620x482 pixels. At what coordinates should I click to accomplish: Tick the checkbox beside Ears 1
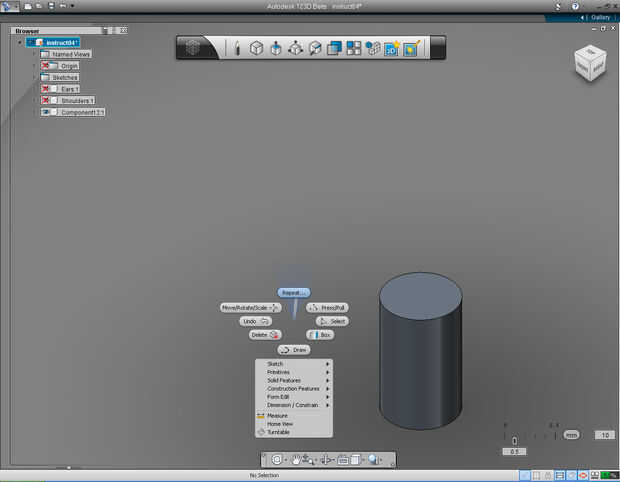(x=54, y=89)
